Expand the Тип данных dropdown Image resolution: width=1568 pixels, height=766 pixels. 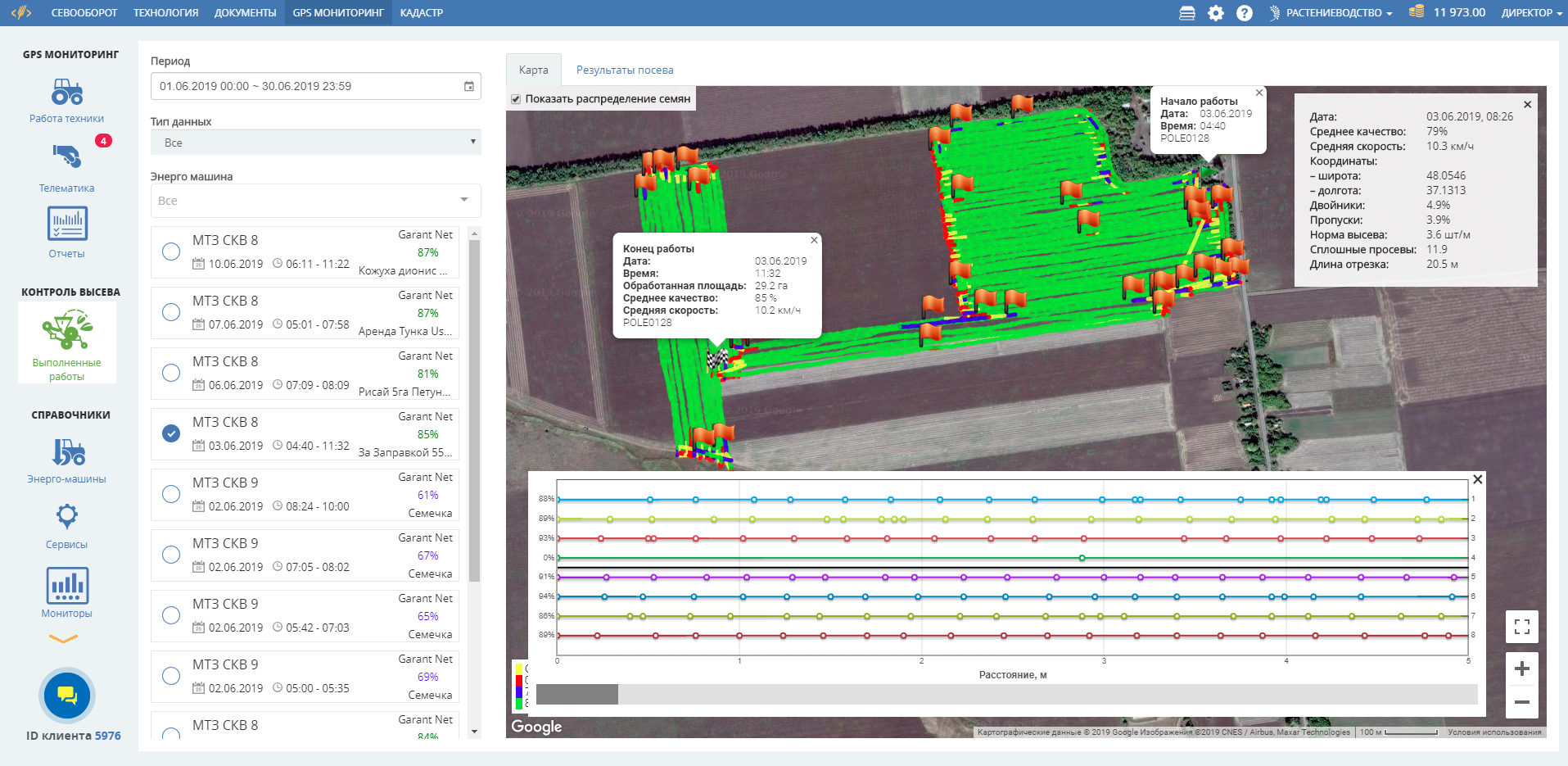[x=315, y=143]
